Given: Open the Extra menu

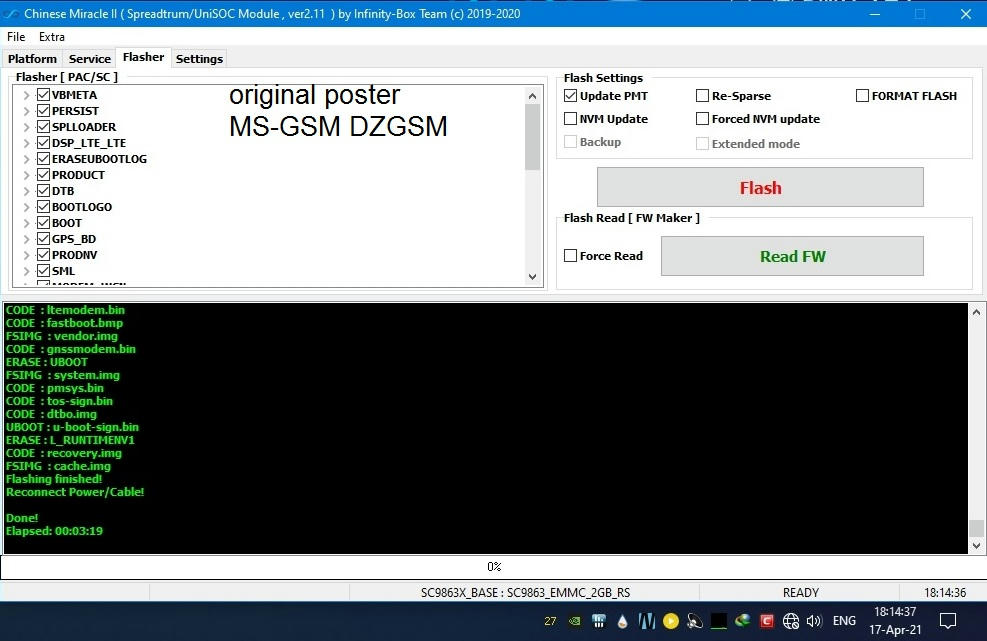Looking at the screenshot, I should coord(52,37).
